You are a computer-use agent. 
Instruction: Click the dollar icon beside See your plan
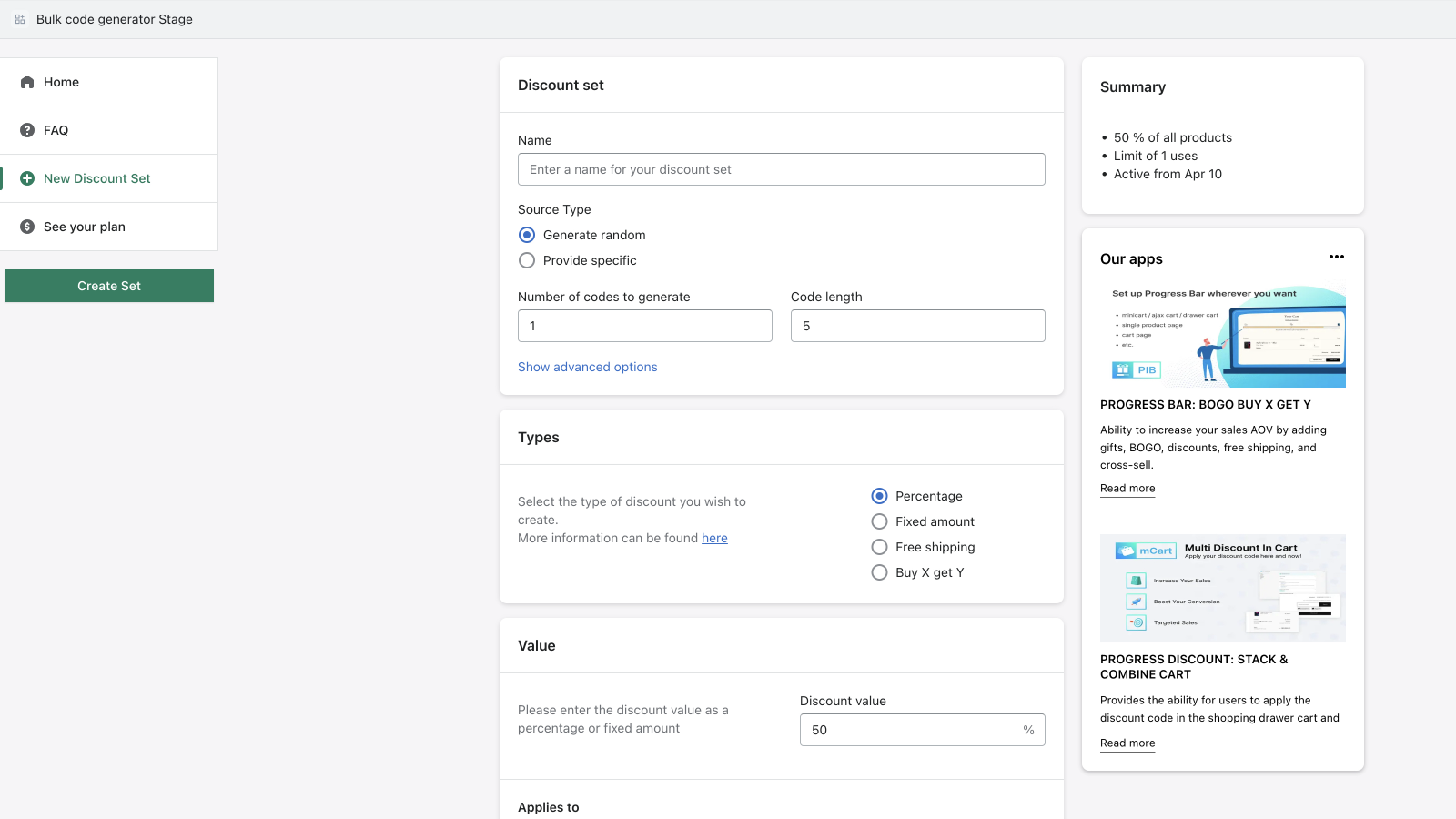pos(27,227)
